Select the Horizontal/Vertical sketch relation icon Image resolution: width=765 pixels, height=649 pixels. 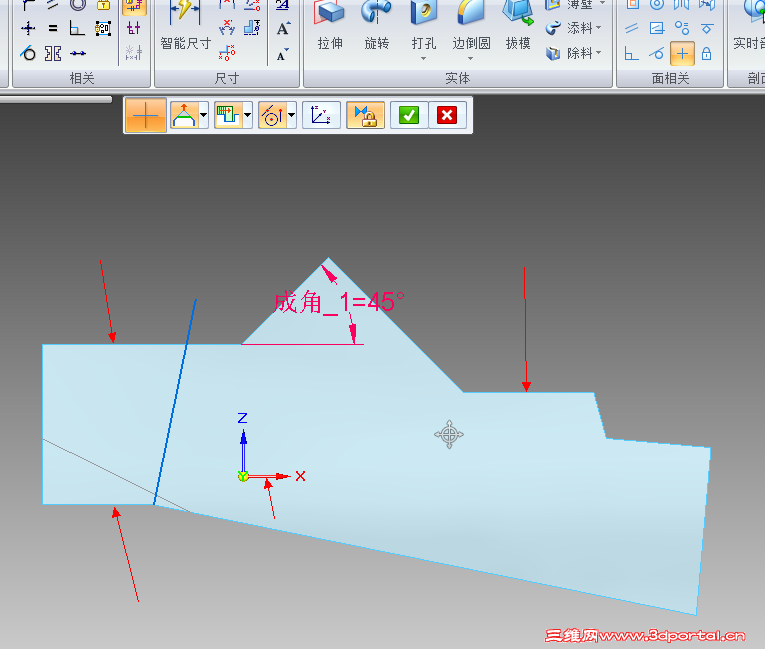point(28,28)
